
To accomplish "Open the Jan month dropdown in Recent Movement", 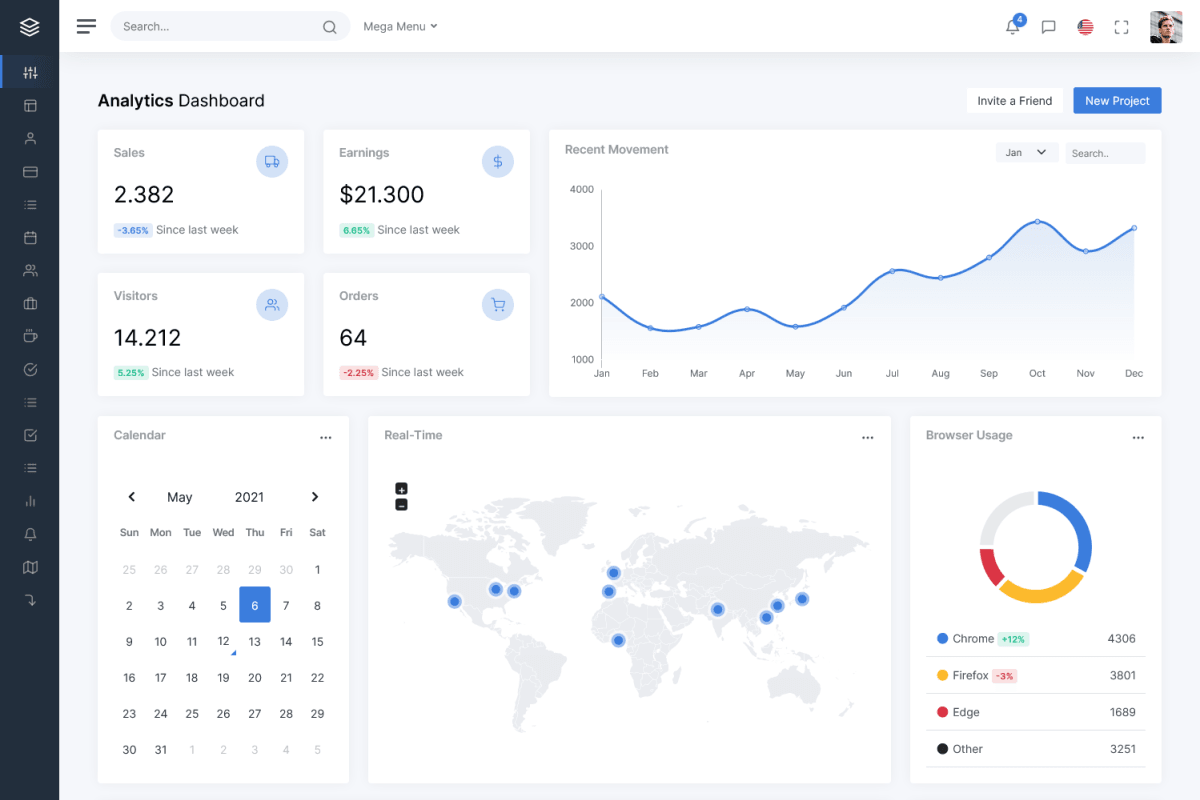I will [x=1027, y=153].
